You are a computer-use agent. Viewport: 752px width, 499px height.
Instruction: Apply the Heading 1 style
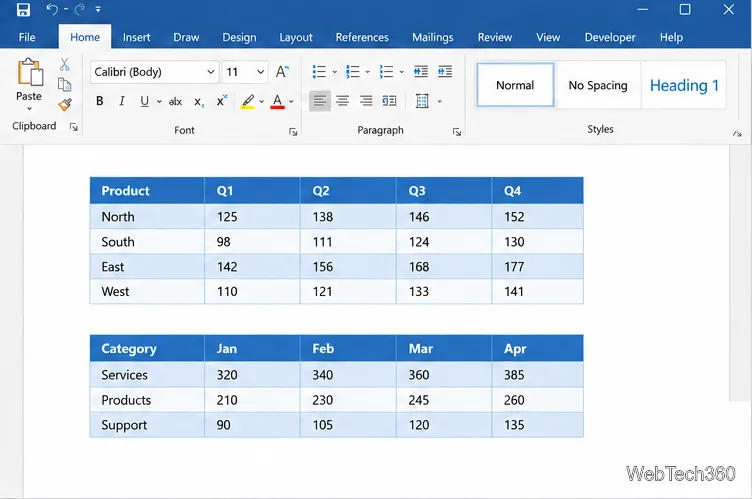tap(684, 85)
